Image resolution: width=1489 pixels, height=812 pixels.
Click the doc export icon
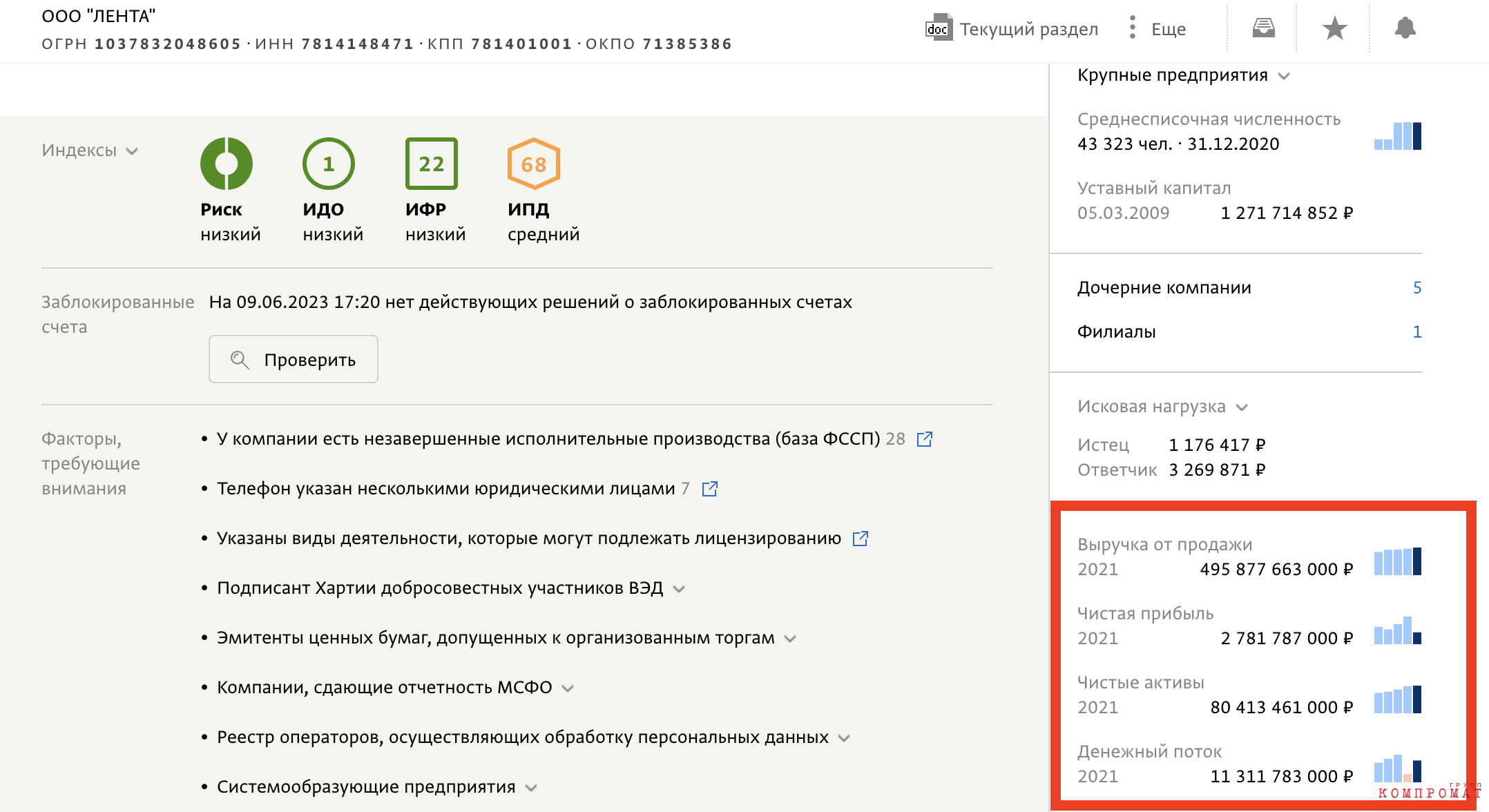939,28
